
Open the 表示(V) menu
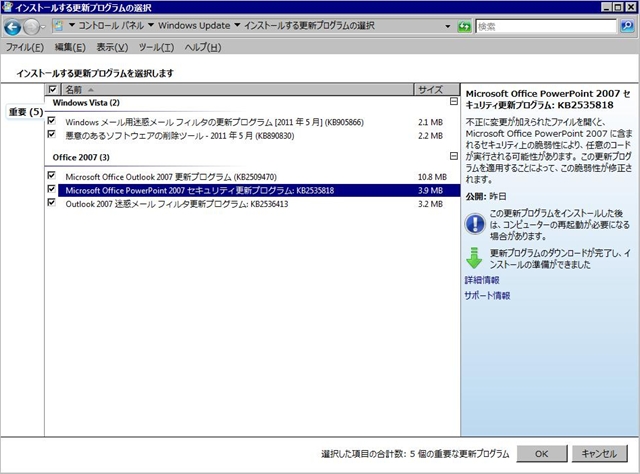point(112,47)
